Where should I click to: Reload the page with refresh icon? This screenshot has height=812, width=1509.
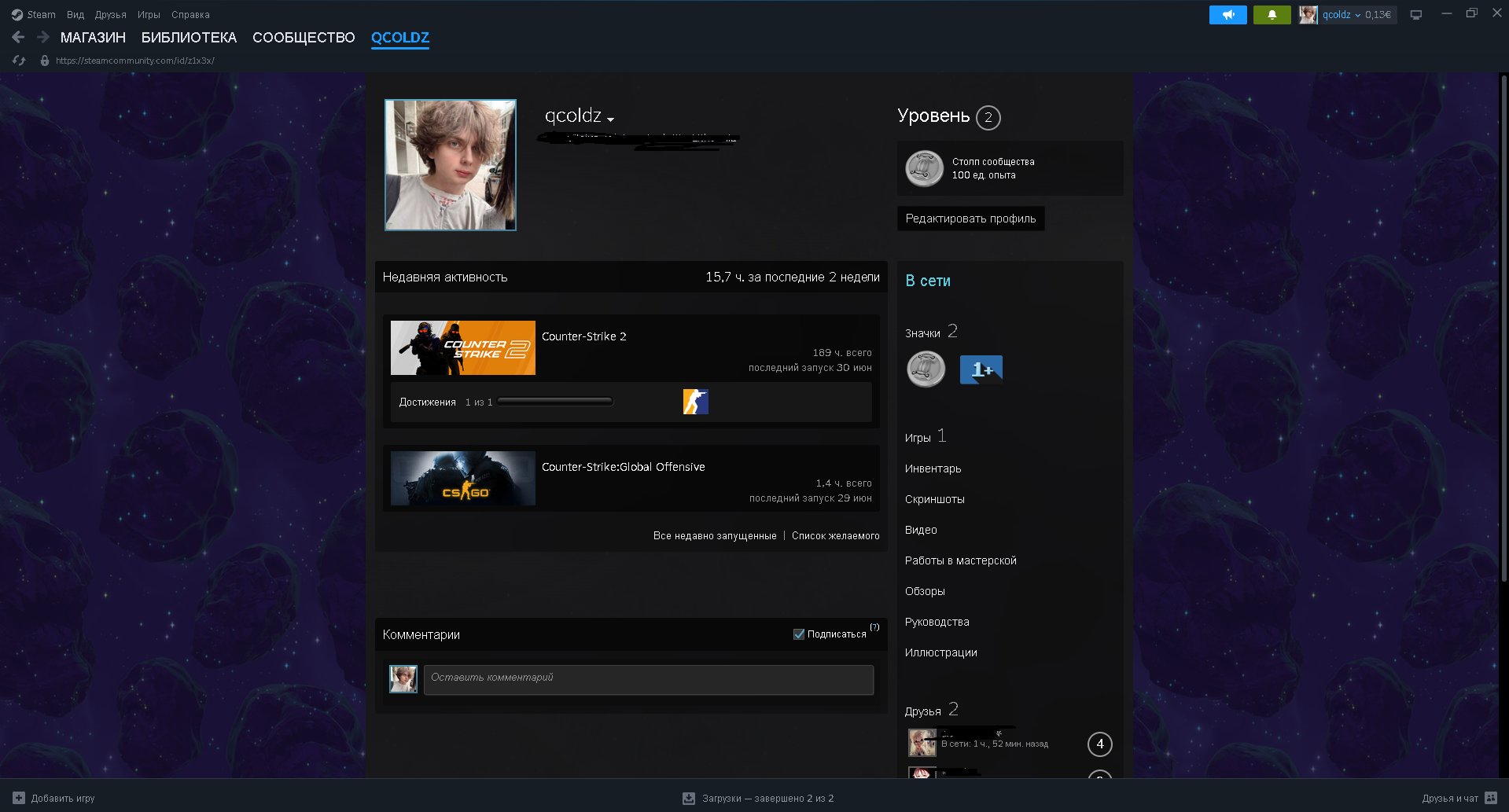(19, 61)
